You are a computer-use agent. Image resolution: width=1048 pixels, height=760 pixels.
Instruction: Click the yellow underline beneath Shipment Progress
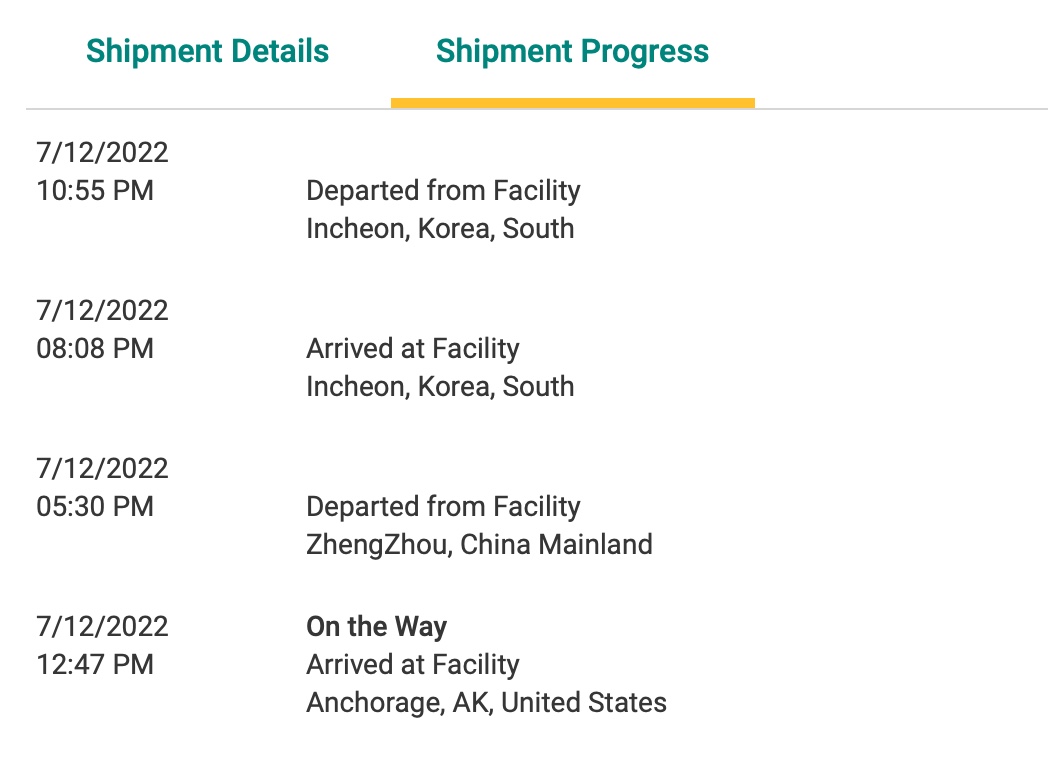(x=573, y=103)
